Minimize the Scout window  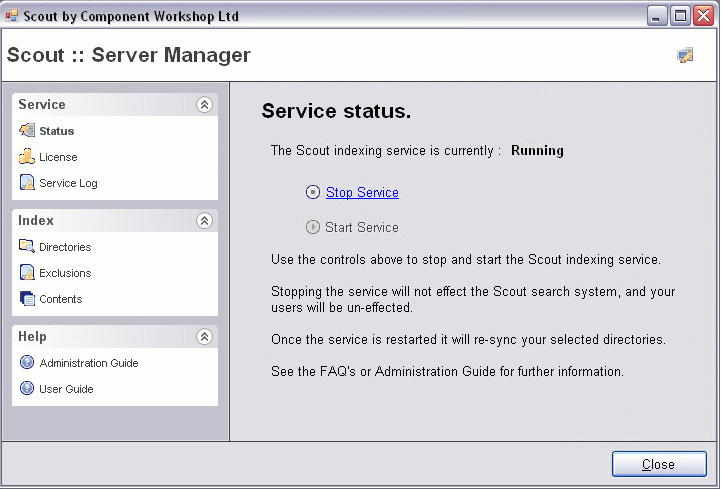click(x=657, y=16)
